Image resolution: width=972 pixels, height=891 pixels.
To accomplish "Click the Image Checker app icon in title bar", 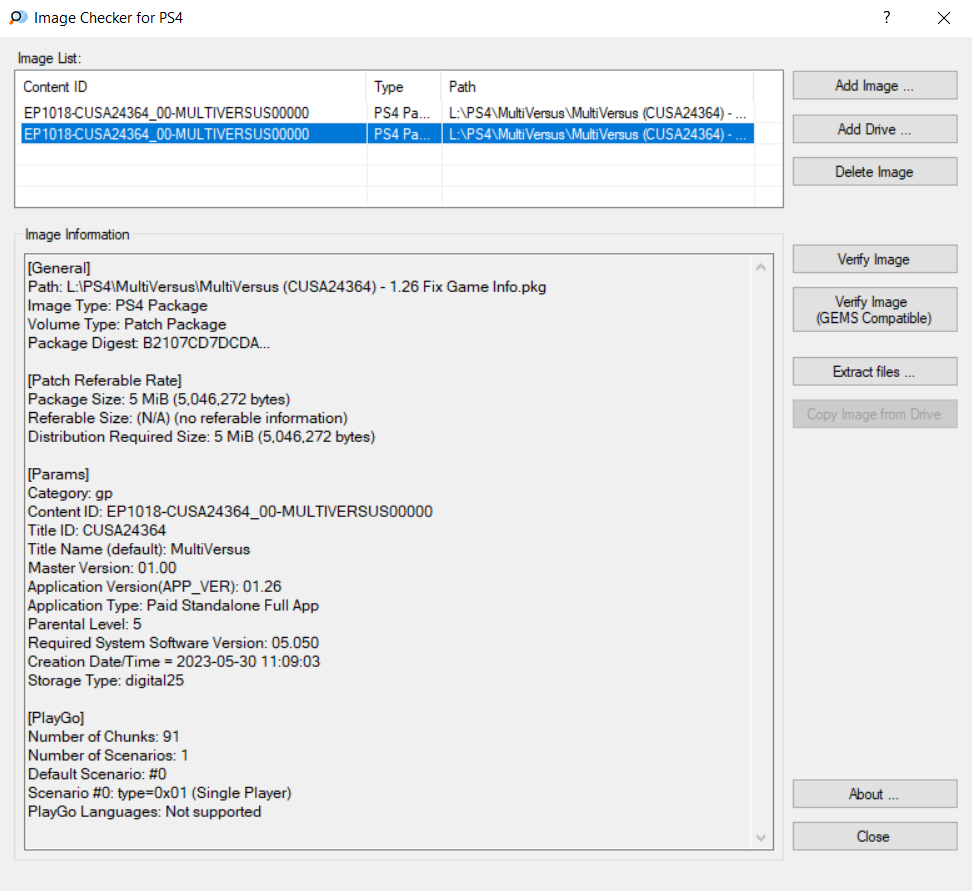I will click(18, 18).
